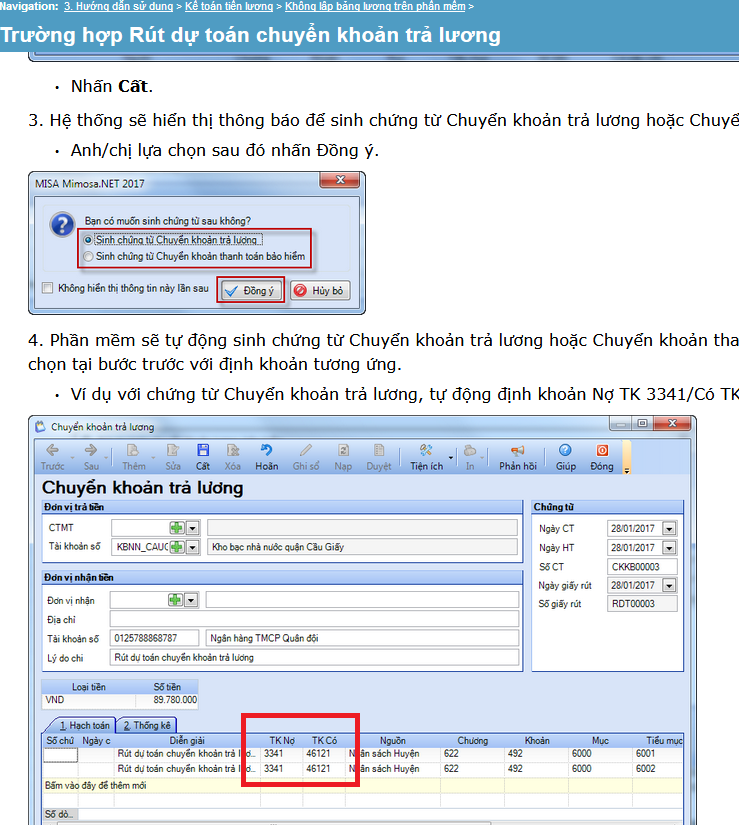The height and width of the screenshot is (825, 739).
Task: Expand the Đơn vị nhận dropdown arrow
Action: (x=191, y=600)
